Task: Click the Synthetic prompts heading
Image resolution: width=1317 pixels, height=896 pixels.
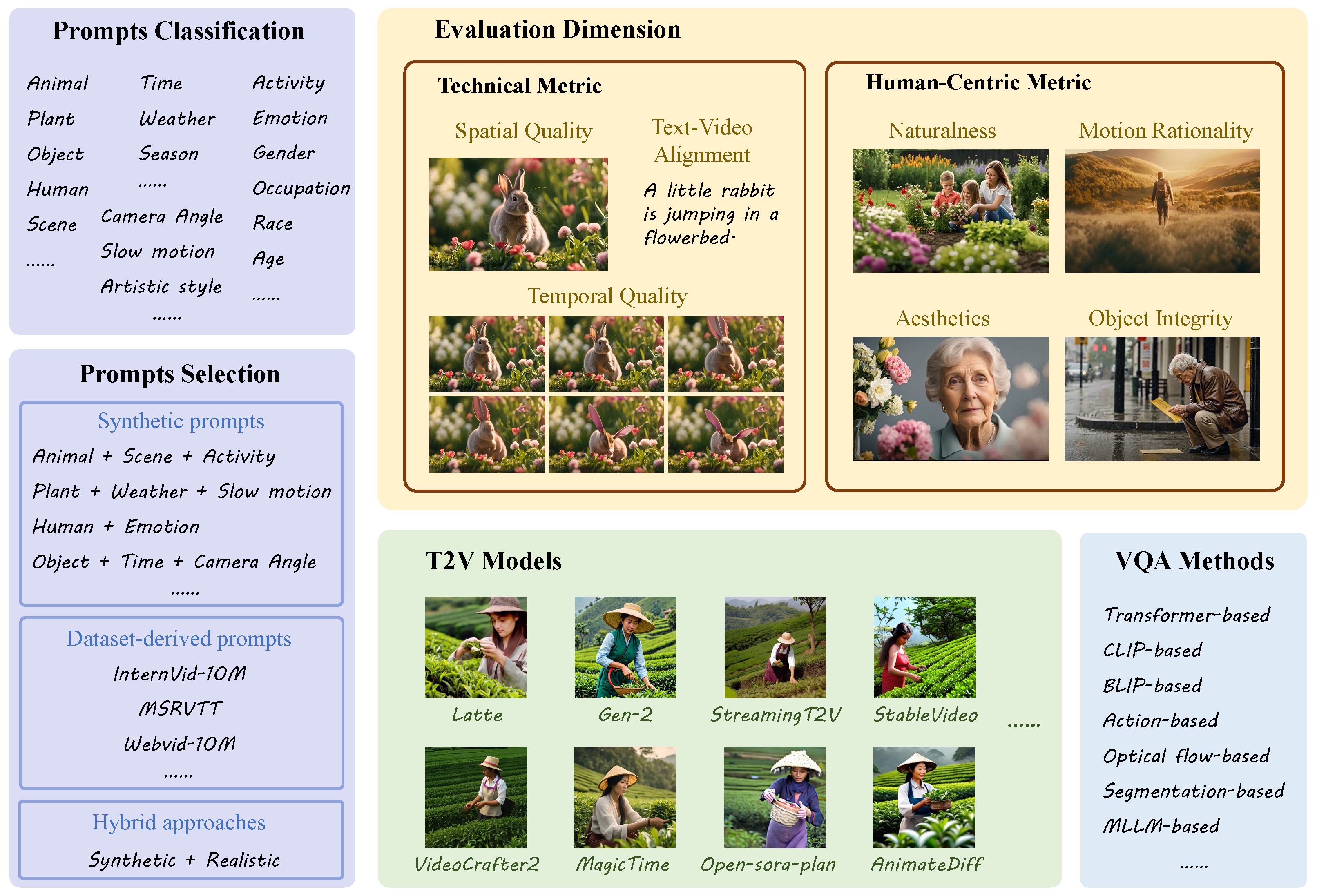Action: [181, 421]
